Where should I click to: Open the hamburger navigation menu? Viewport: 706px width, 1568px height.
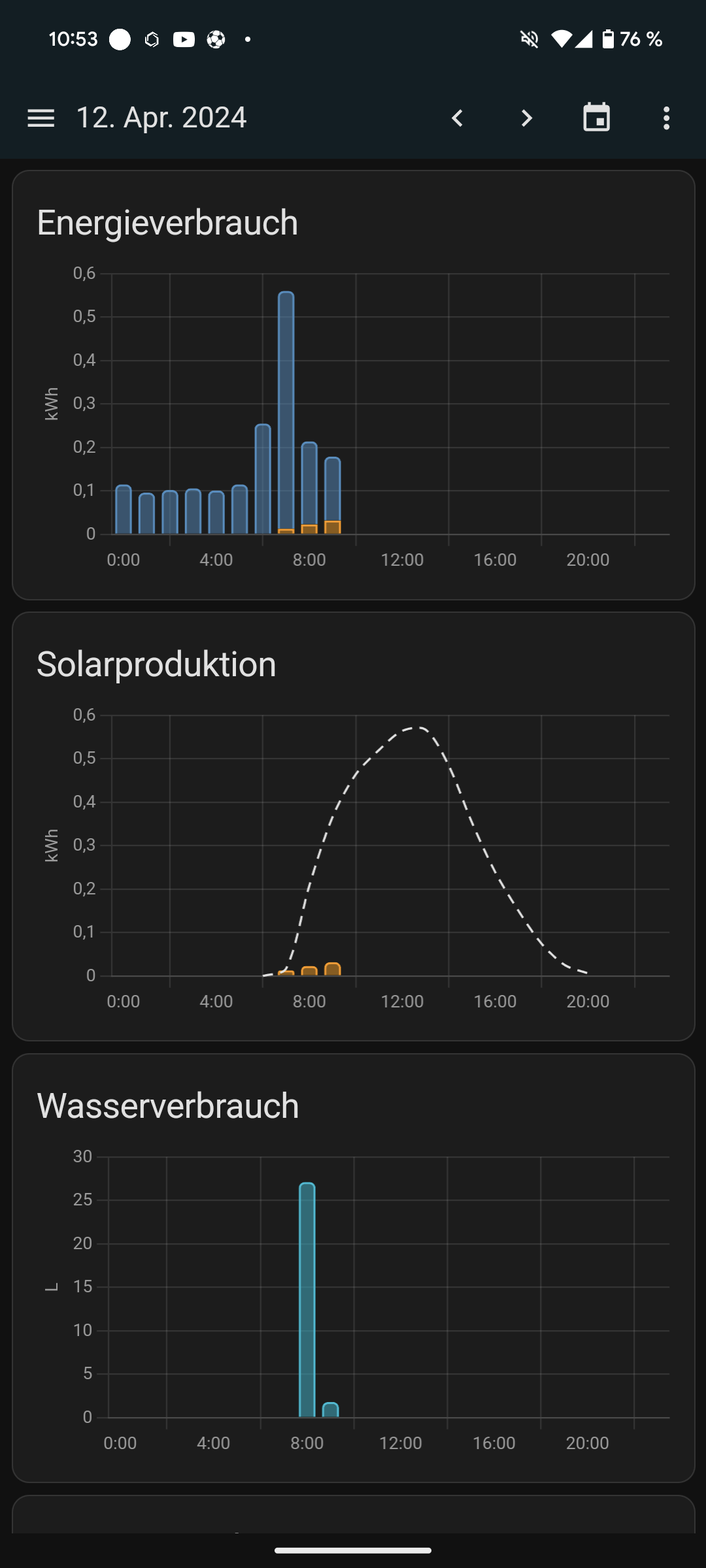pyautogui.click(x=41, y=118)
